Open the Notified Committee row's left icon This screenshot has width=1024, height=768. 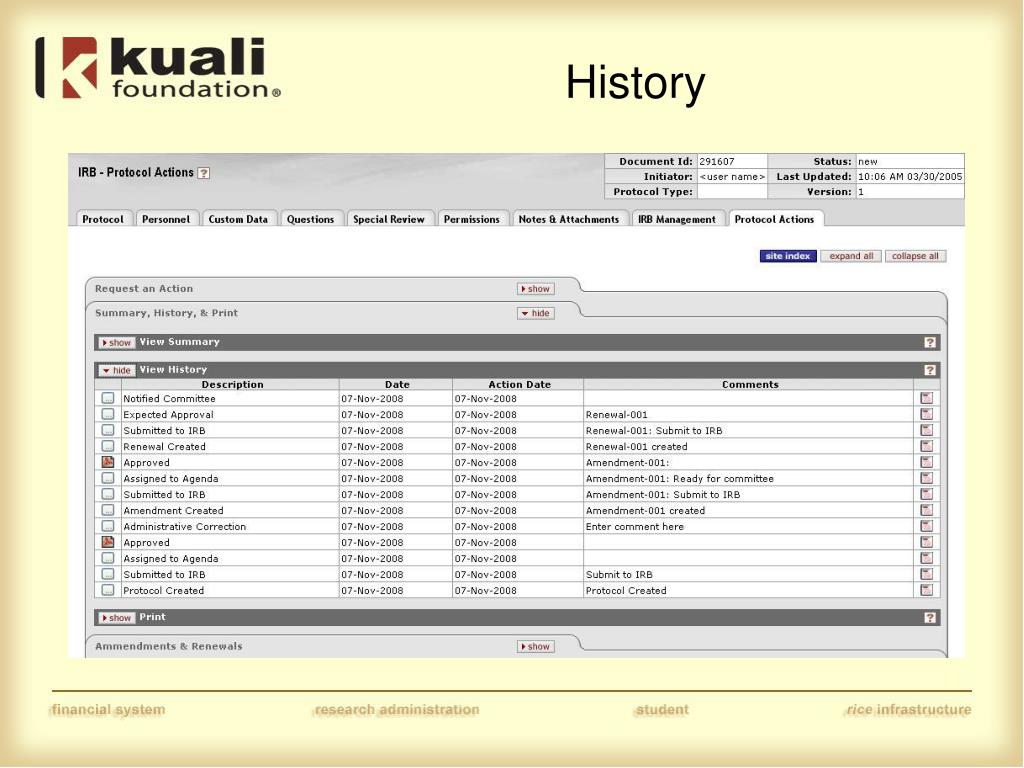(x=108, y=398)
